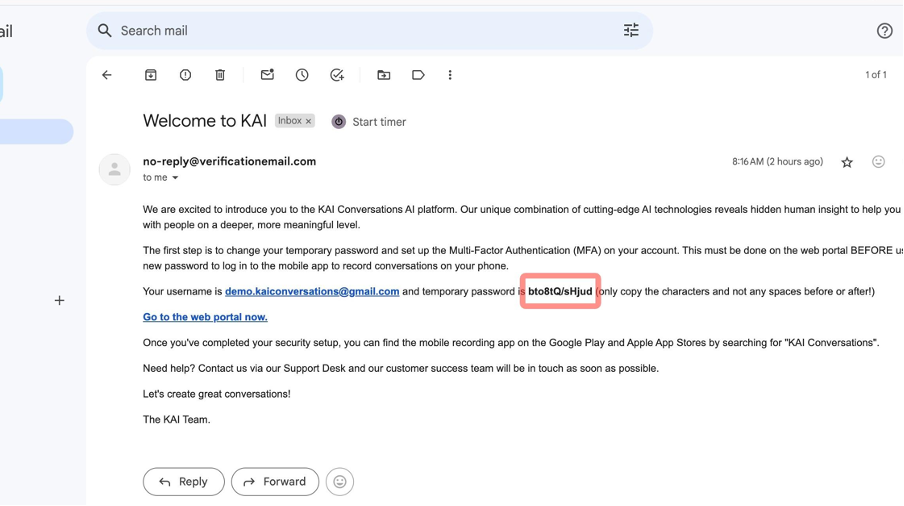
Task: Click the Forward button
Action: click(x=275, y=482)
